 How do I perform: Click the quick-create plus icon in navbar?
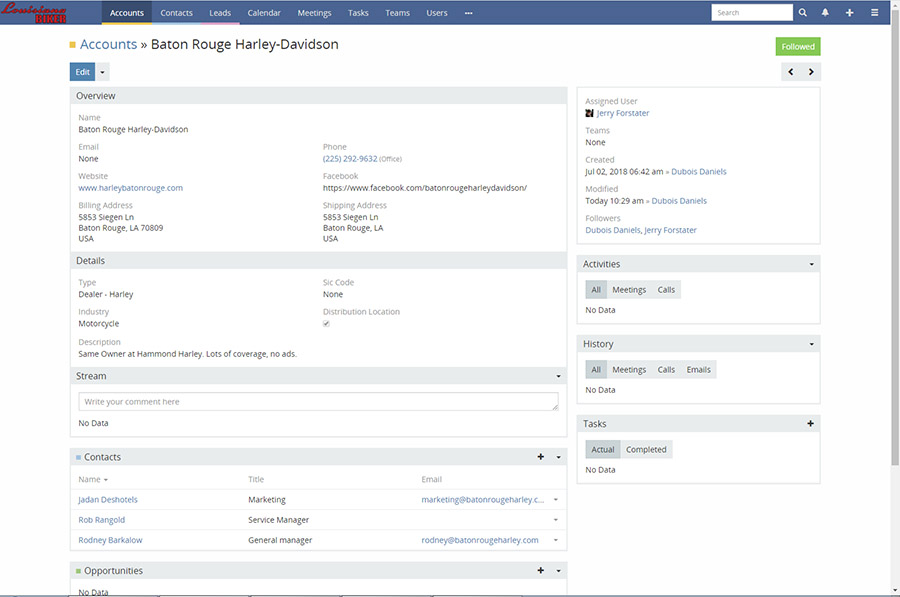[x=849, y=13]
